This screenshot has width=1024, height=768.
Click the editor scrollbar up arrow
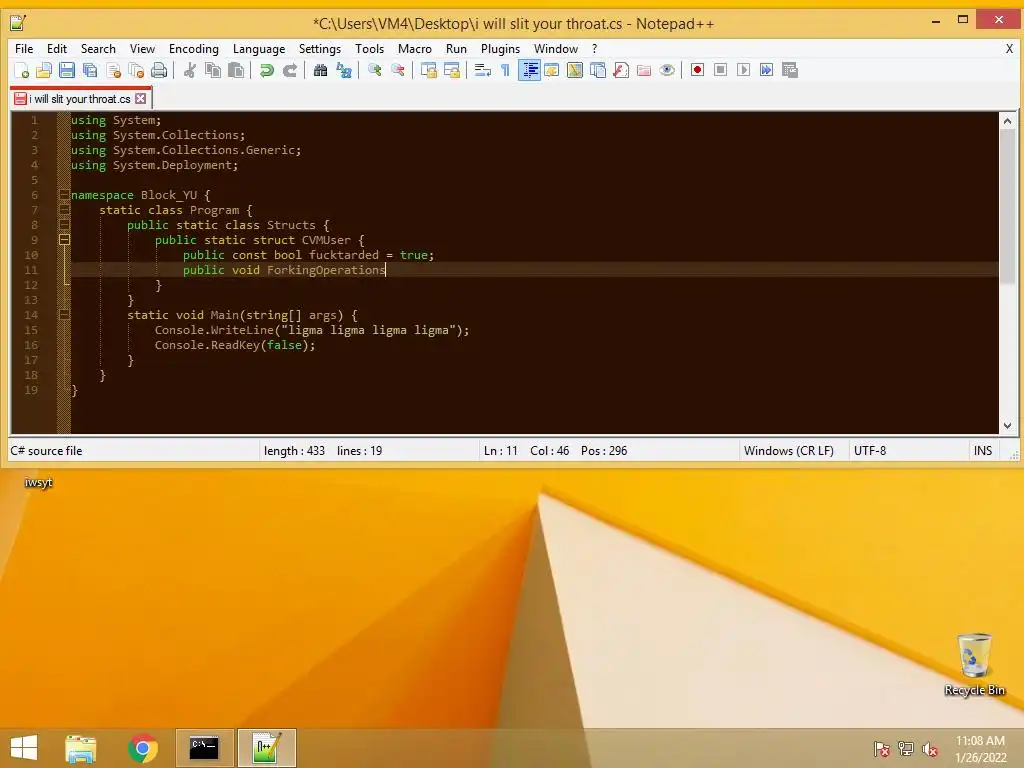[x=1007, y=121]
